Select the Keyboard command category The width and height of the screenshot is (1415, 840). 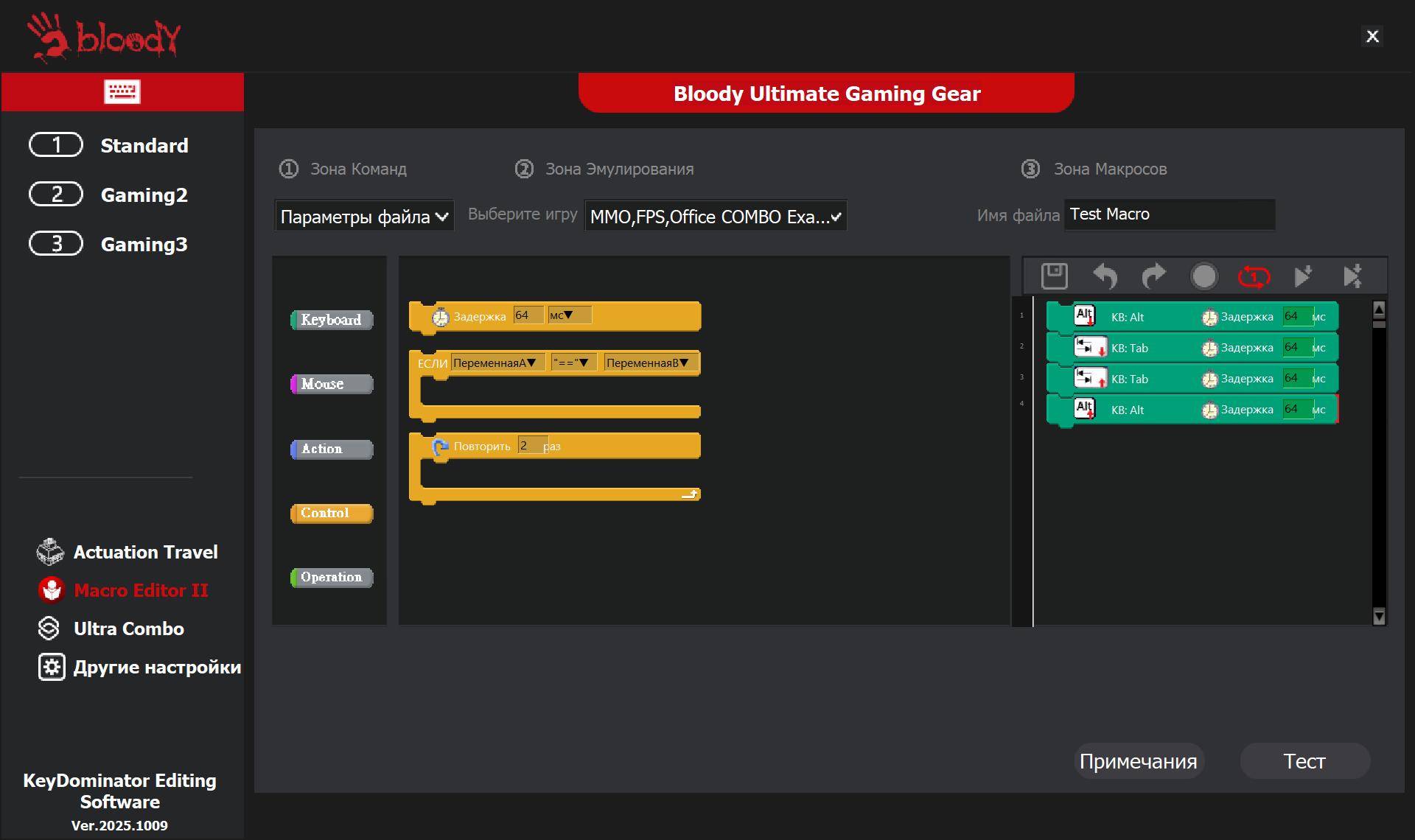point(332,320)
